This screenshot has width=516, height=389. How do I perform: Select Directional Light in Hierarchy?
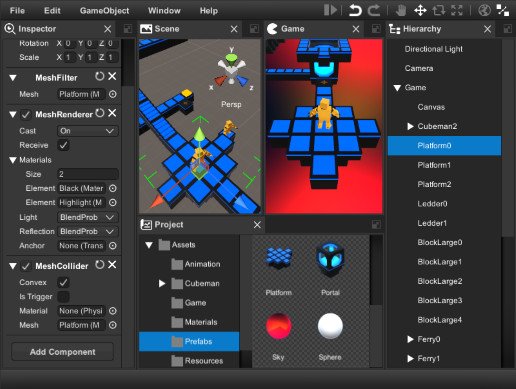444,49
